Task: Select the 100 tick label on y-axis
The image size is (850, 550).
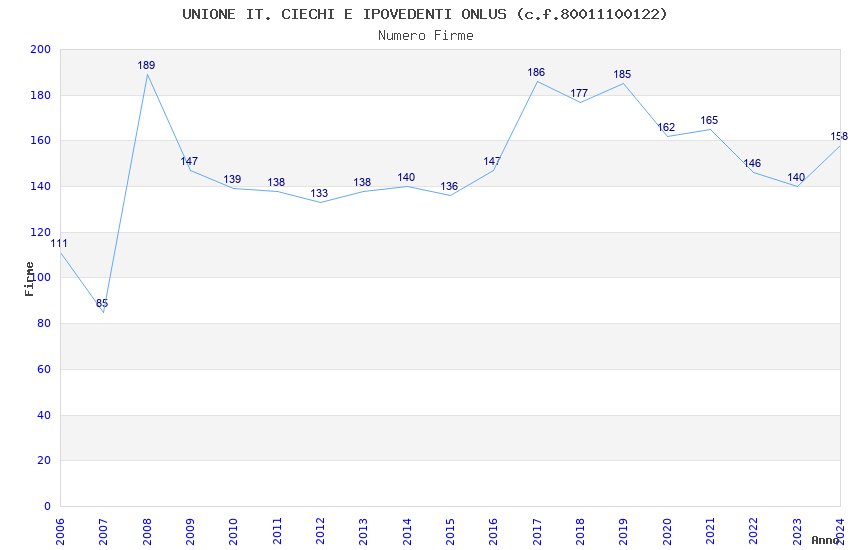Action: click(x=41, y=277)
